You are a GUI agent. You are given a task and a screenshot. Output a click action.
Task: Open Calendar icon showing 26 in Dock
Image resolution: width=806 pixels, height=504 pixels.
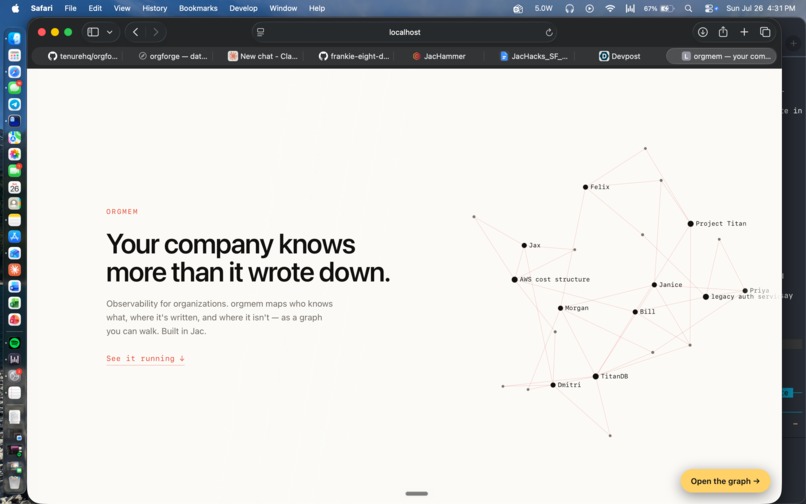click(x=14, y=187)
